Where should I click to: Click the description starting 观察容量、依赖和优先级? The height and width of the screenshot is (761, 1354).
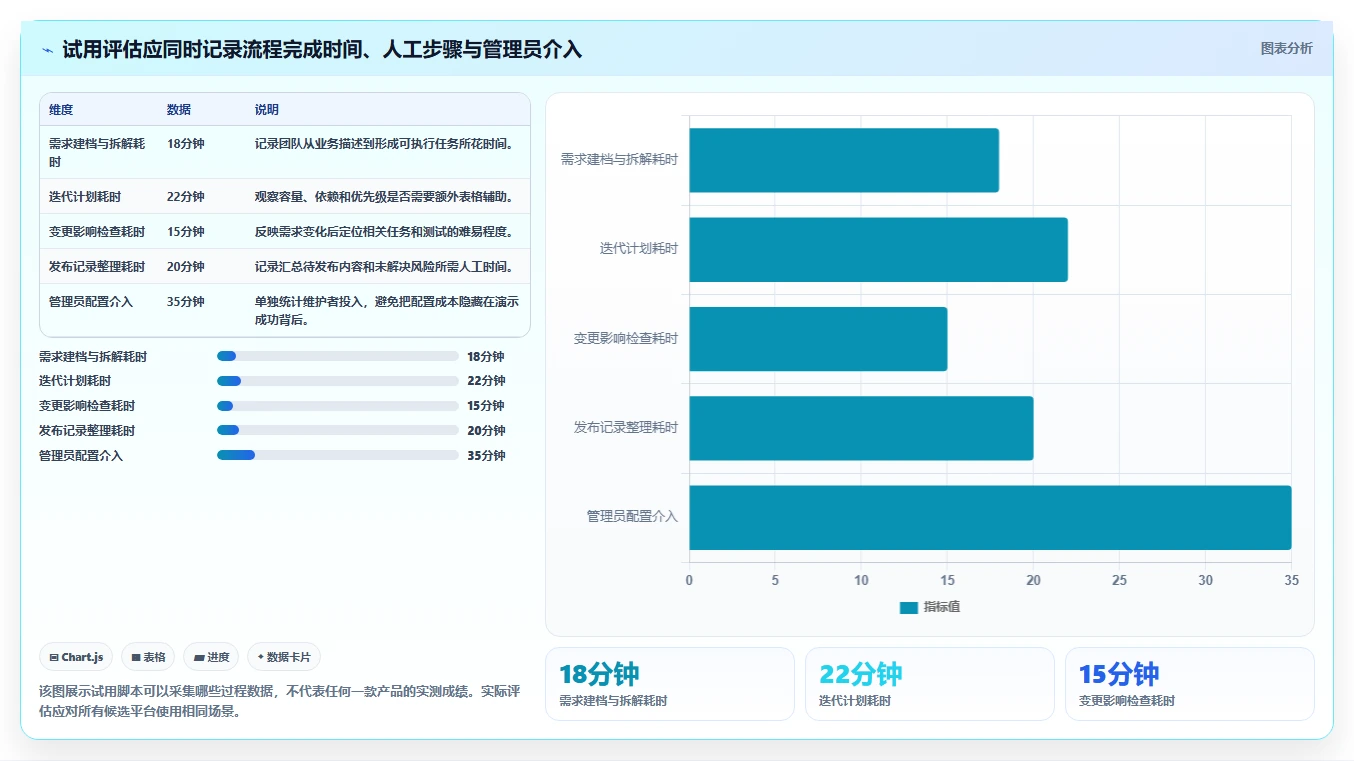point(385,197)
